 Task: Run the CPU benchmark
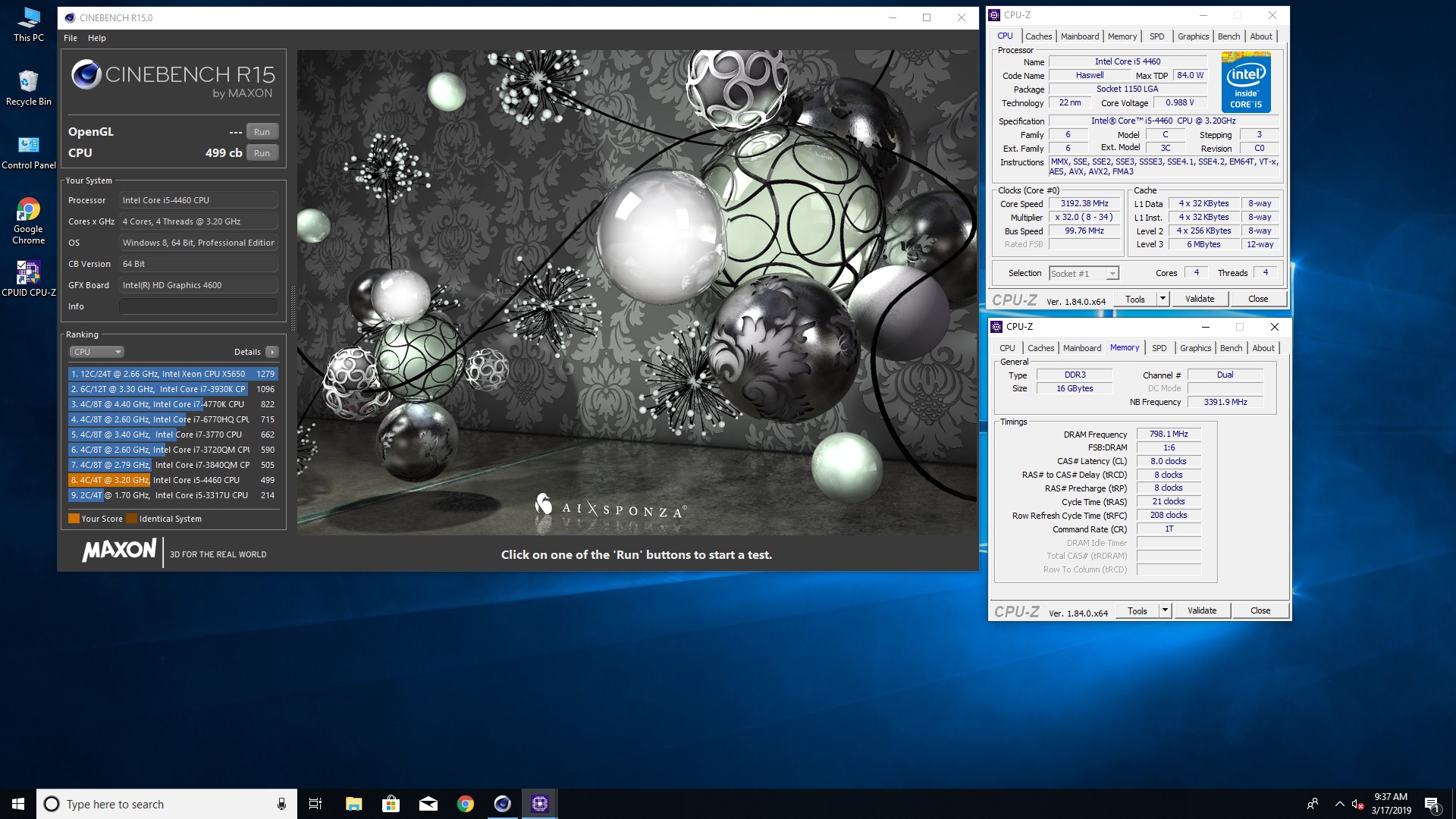tap(262, 153)
